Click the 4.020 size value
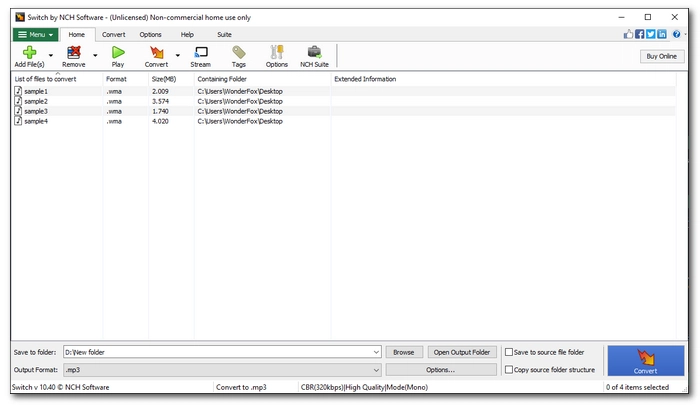 [x=160, y=121]
